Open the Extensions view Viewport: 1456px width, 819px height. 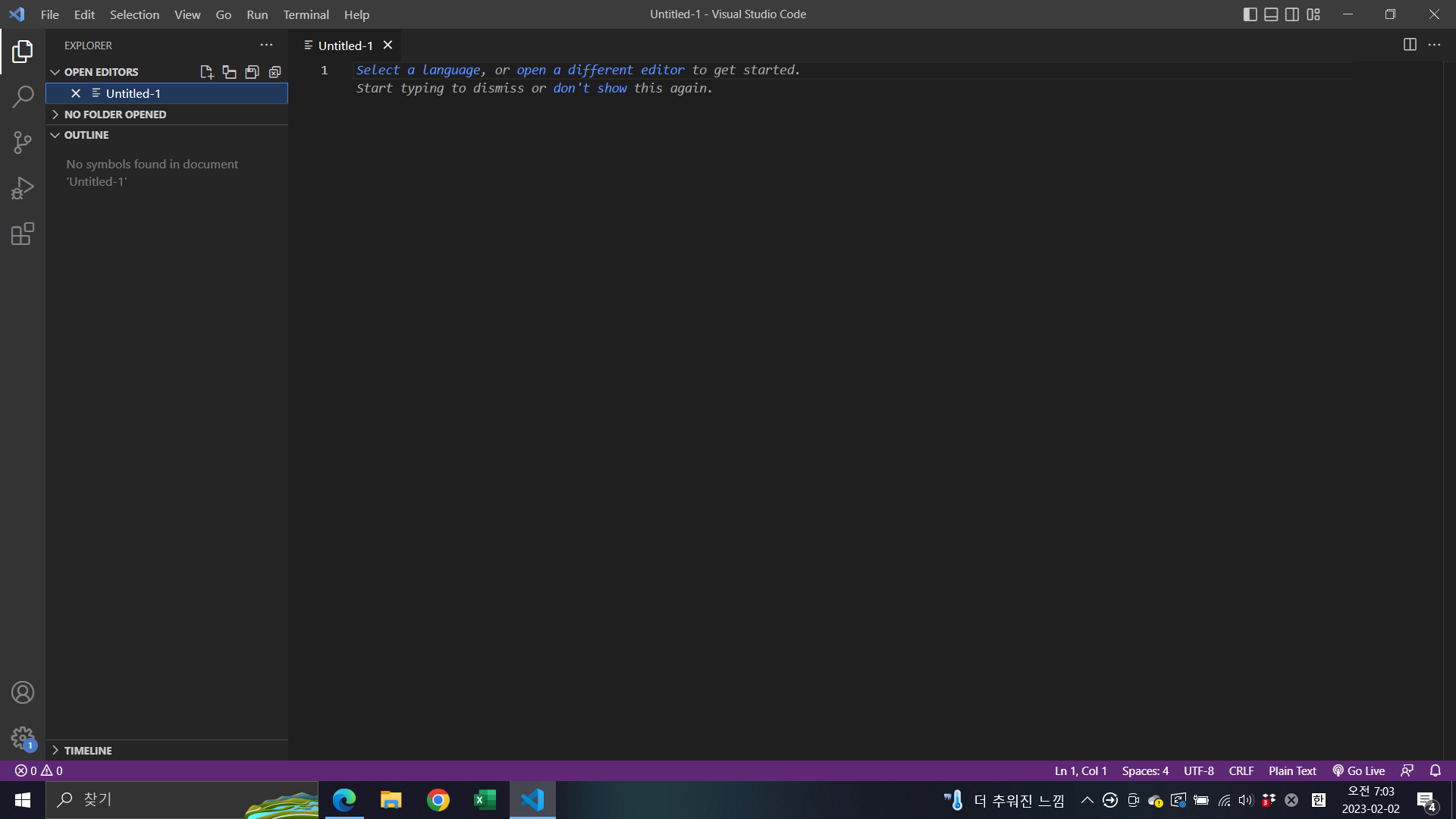tap(23, 234)
